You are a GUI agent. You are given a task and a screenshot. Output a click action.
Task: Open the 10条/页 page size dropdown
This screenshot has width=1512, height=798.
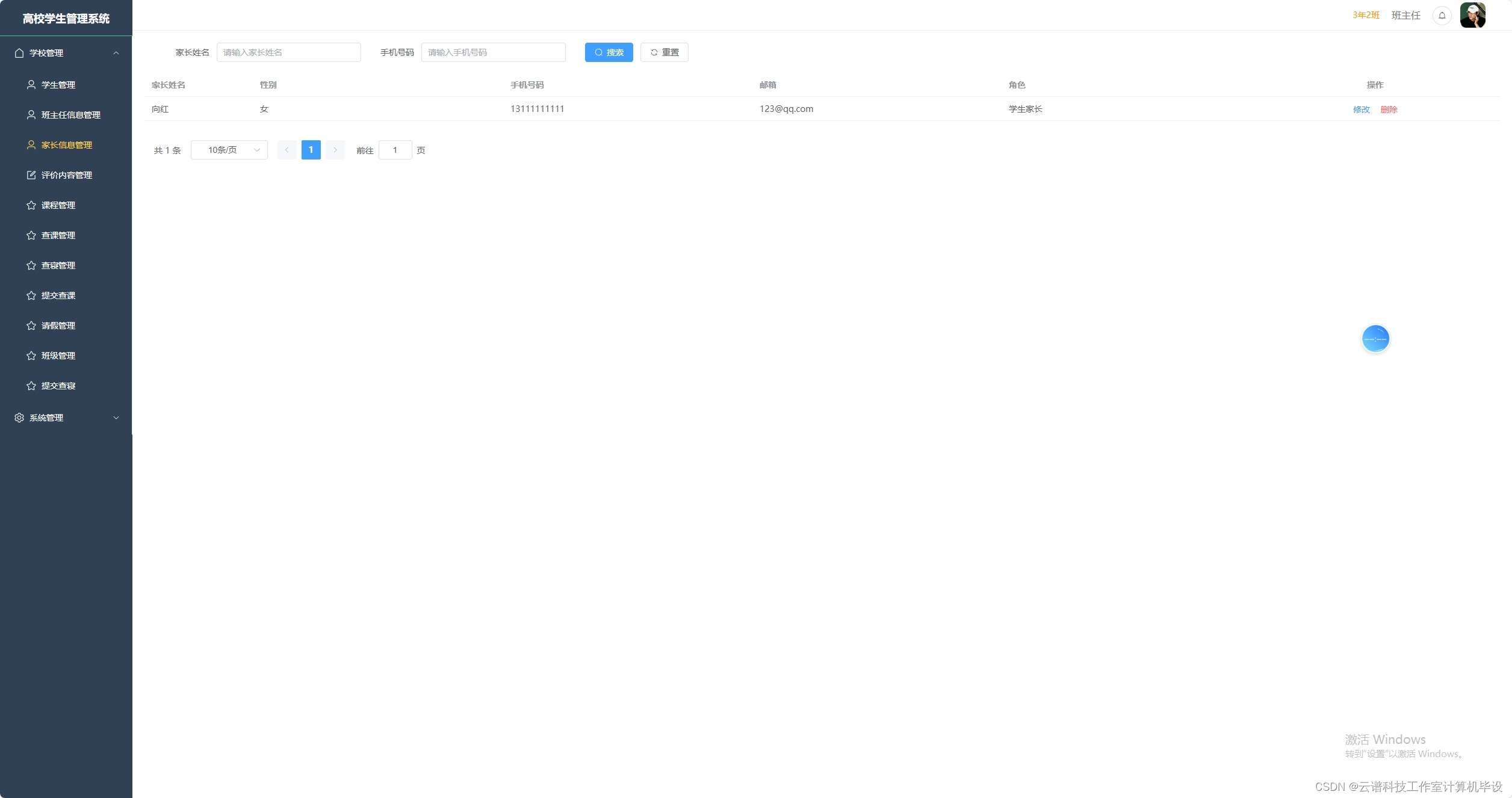(229, 150)
